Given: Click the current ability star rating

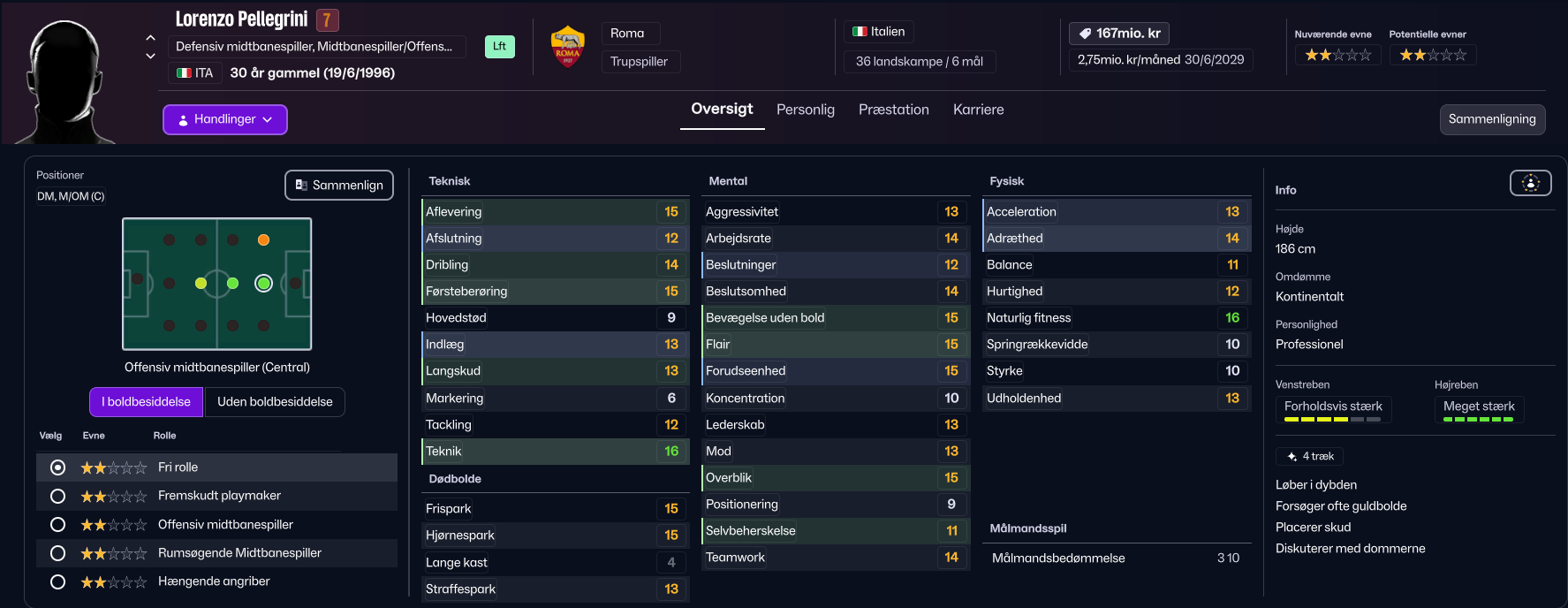Looking at the screenshot, I should pos(1337,55).
